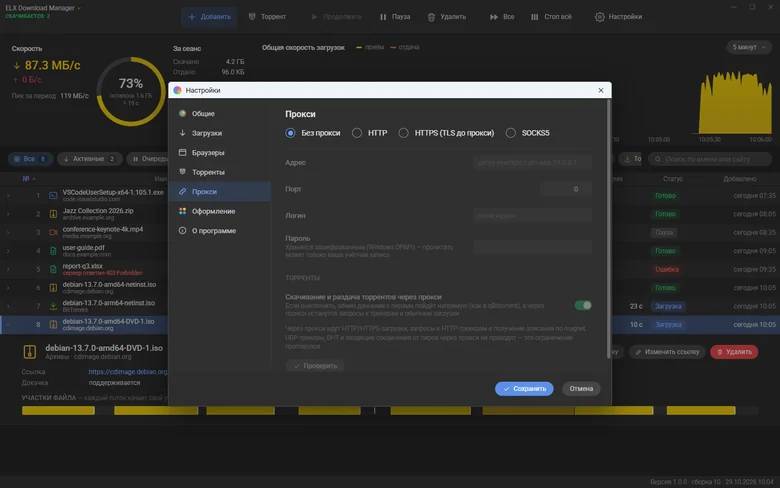Click red Удалить button in details

pyautogui.click(x=734, y=352)
